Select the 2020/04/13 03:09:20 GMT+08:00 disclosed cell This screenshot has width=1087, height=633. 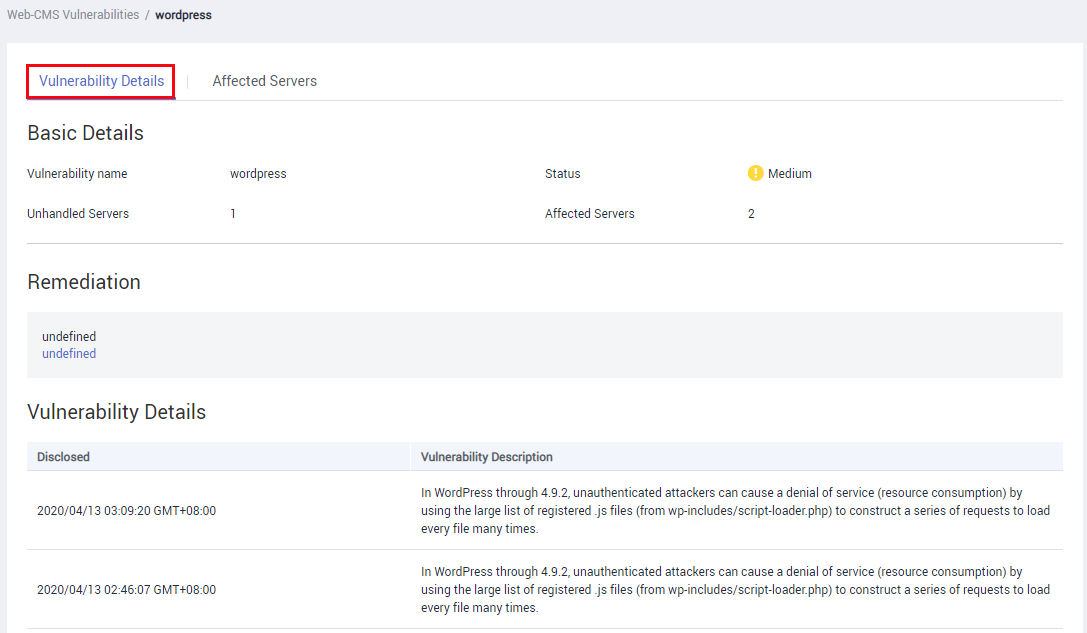click(126, 511)
